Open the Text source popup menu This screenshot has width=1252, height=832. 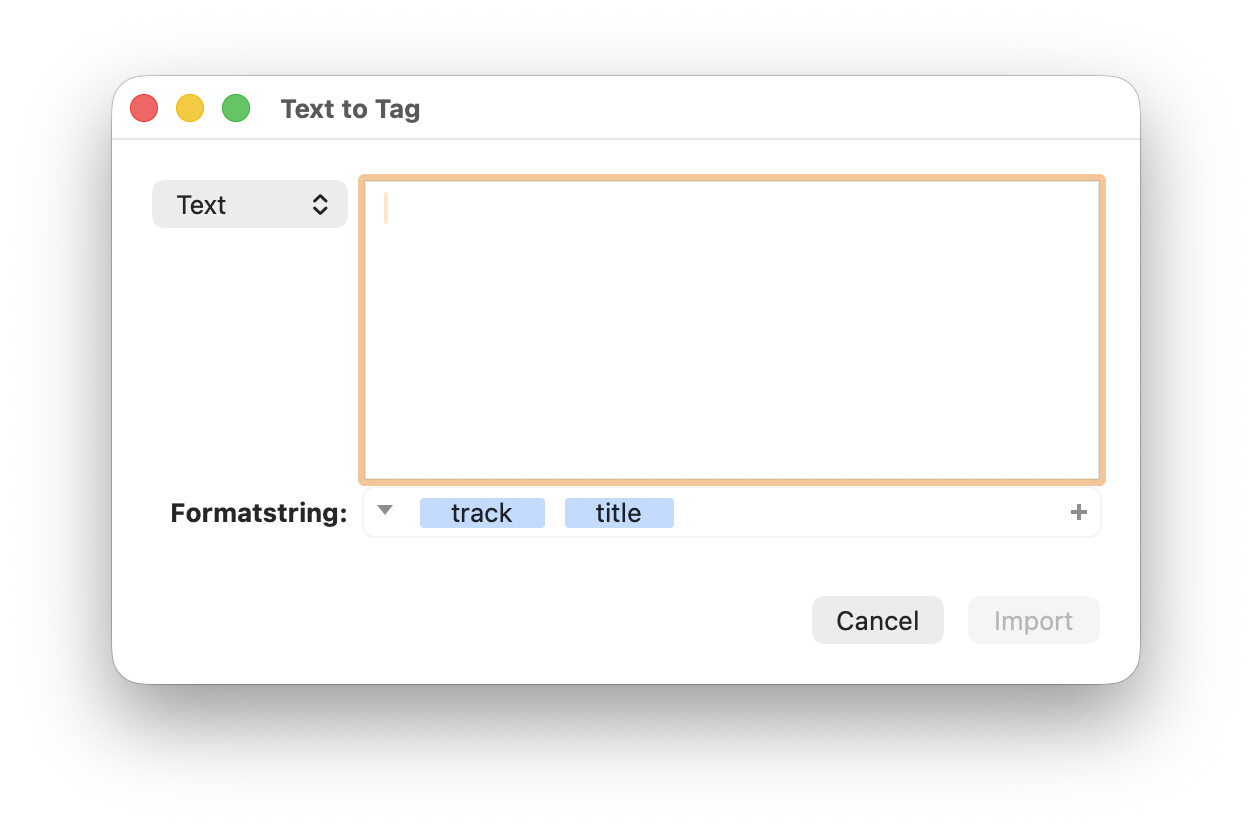[x=250, y=204]
